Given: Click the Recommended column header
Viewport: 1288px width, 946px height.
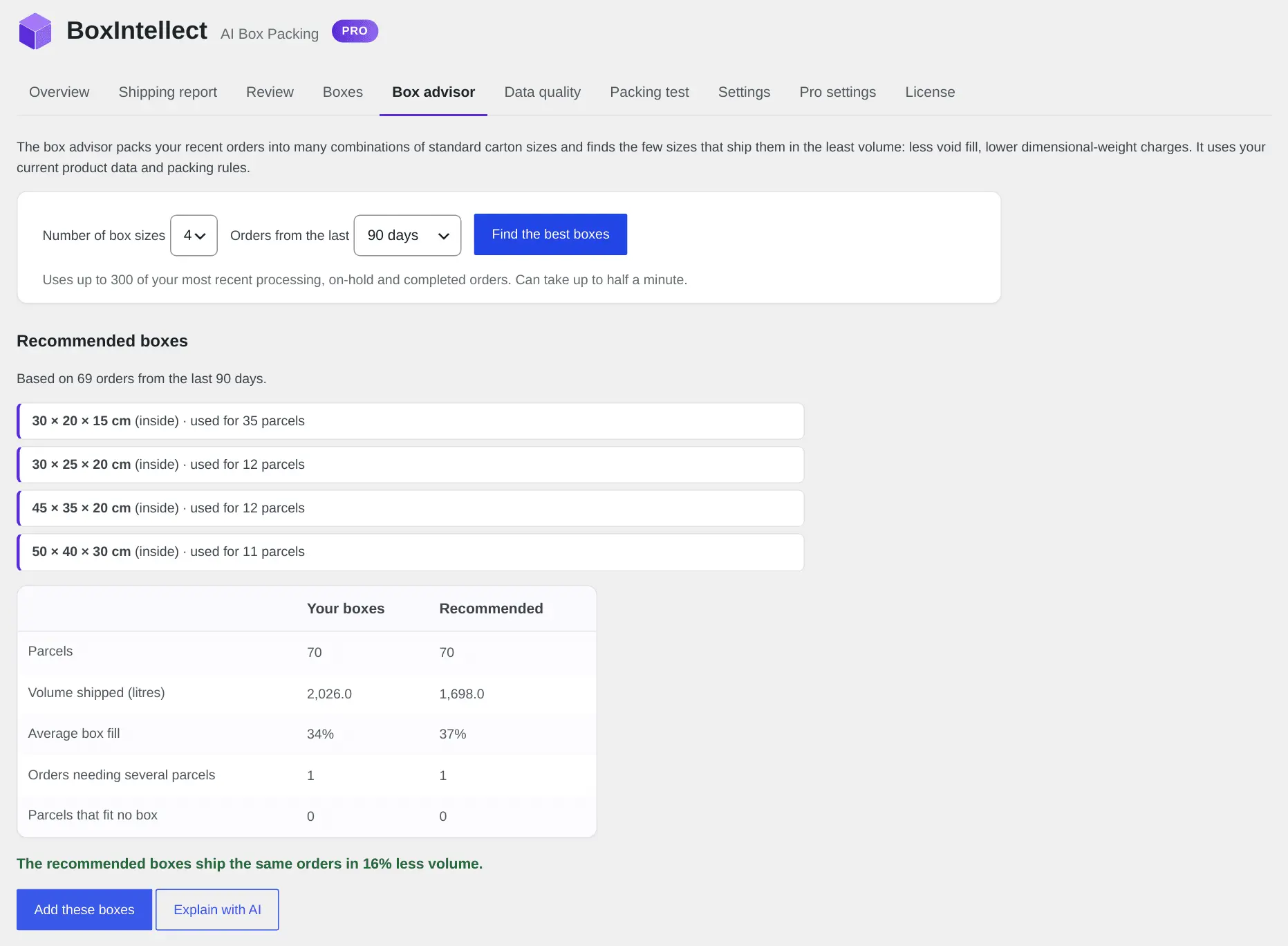Looking at the screenshot, I should coord(491,609).
